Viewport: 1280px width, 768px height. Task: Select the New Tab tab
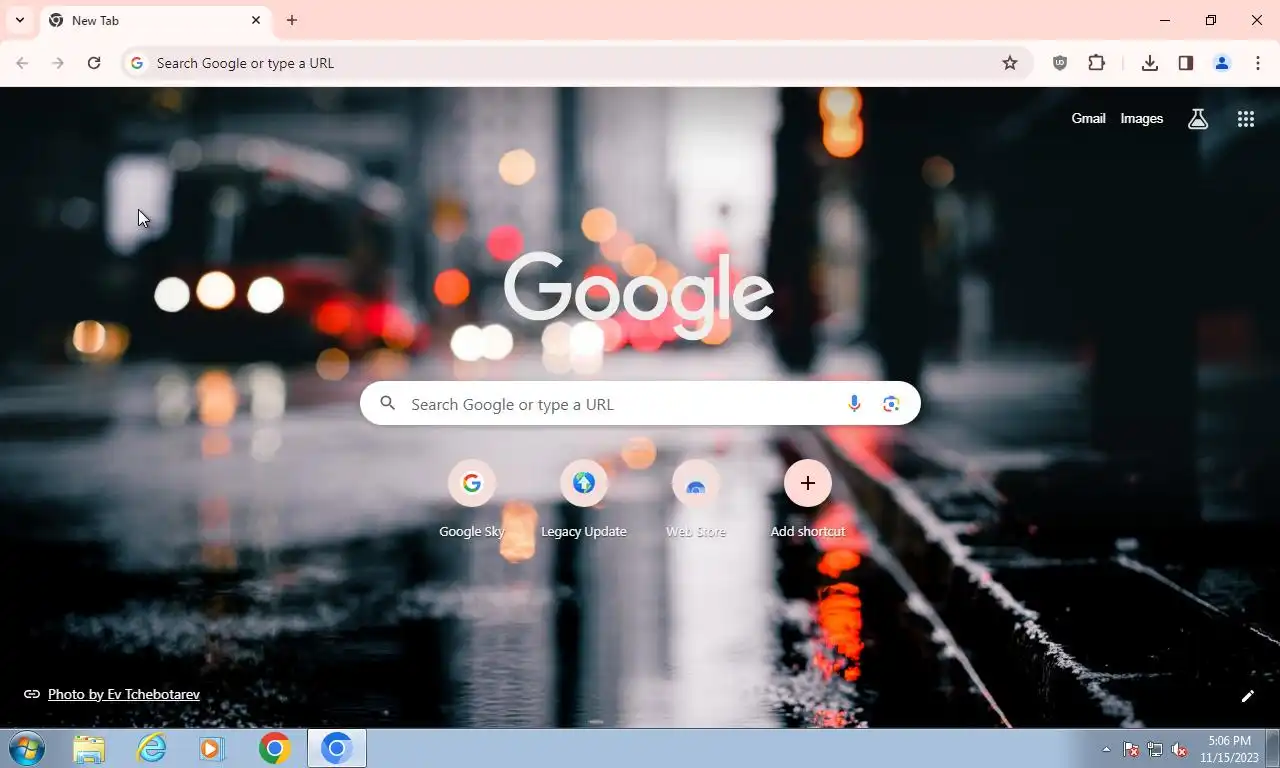click(155, 20)
